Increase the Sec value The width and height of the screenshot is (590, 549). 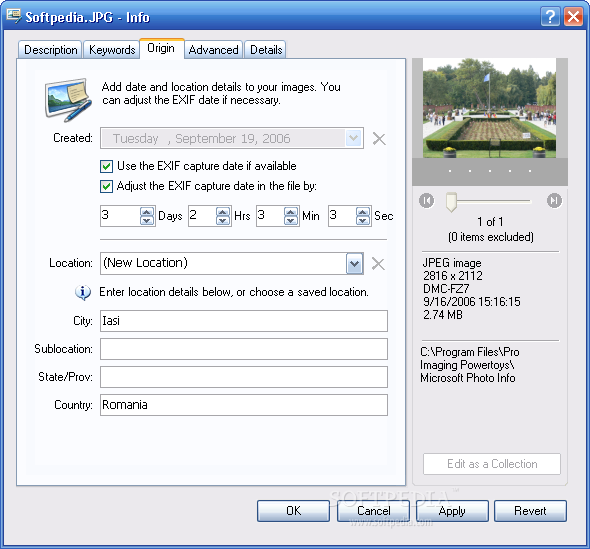[x=363, y=212]
